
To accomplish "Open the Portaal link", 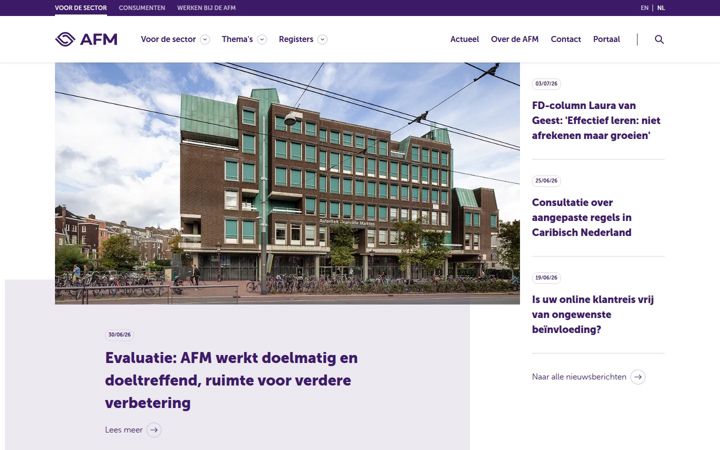I will [606, 39].
